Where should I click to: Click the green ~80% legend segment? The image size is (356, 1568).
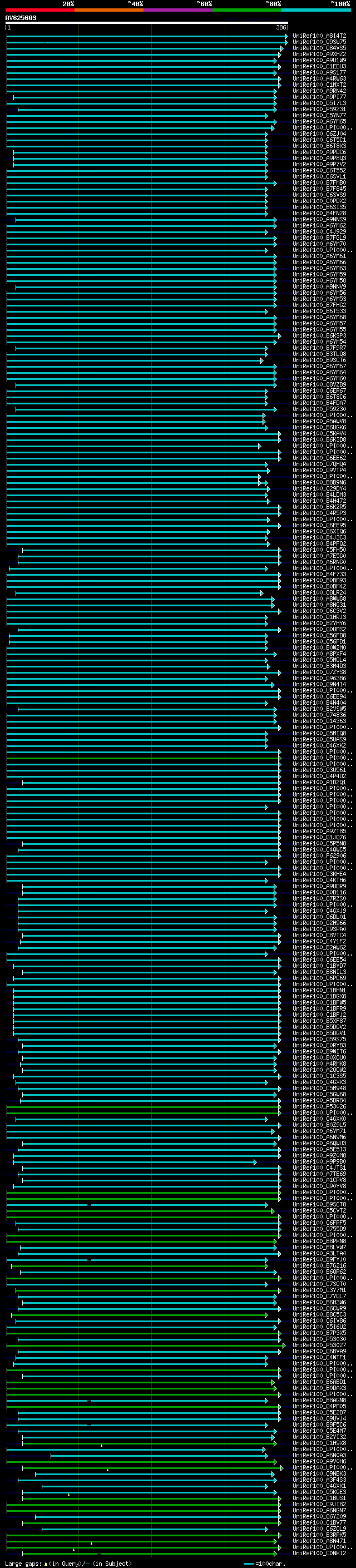coord(247,10)
